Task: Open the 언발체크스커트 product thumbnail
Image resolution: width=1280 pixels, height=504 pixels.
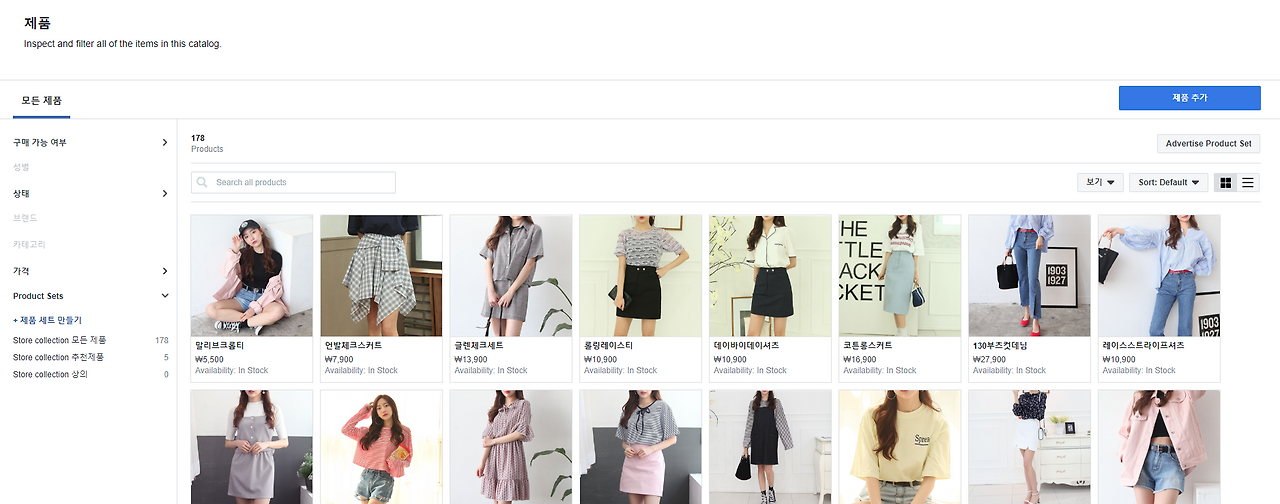Action: click(381, 275)
